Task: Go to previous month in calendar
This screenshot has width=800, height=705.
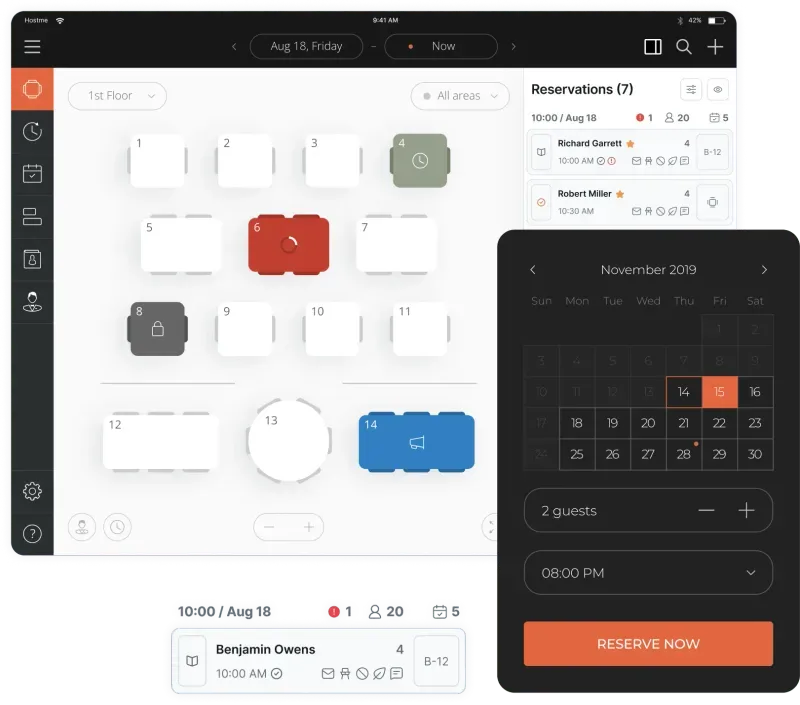Action: pyautogui.click(x=533, y=269)
